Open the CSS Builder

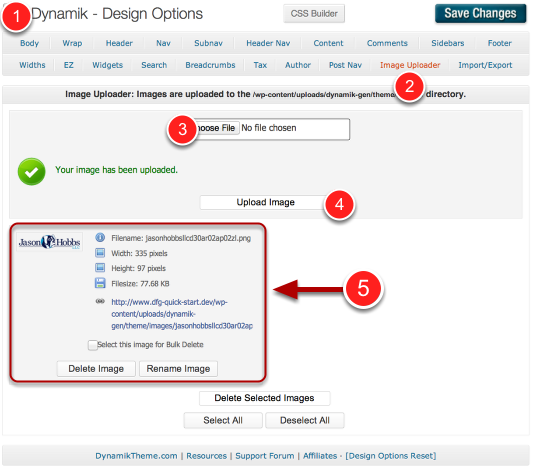coord(314,14)
